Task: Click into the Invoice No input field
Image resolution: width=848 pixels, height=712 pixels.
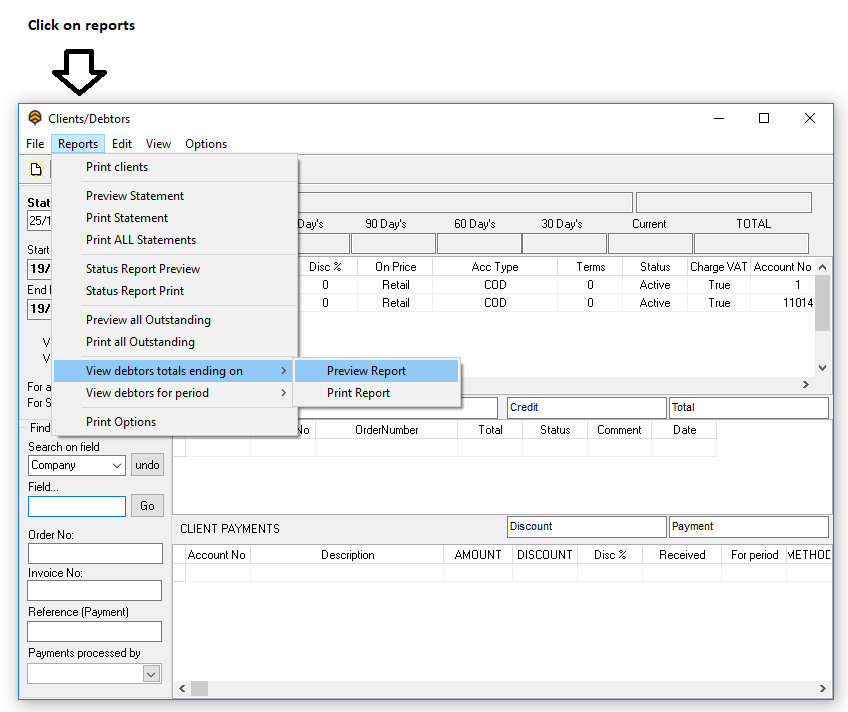Action: click(x=95, y=591)
